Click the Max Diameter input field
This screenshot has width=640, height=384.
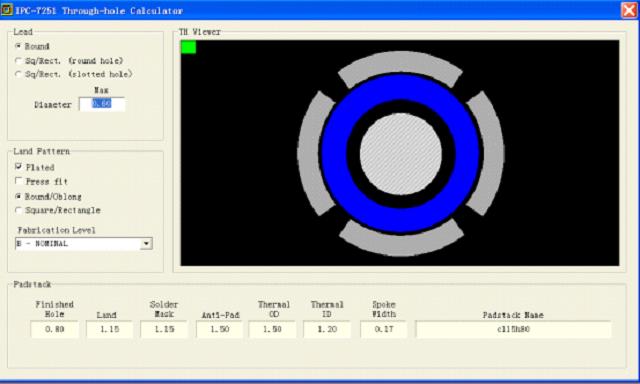click(x=102, y=104)
